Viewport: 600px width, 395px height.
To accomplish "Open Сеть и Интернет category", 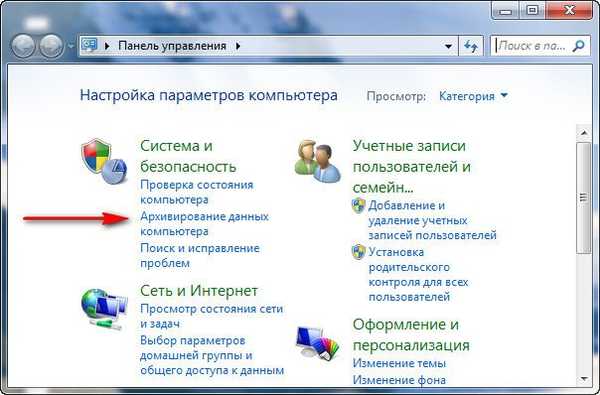I will (x=199, y=291).
